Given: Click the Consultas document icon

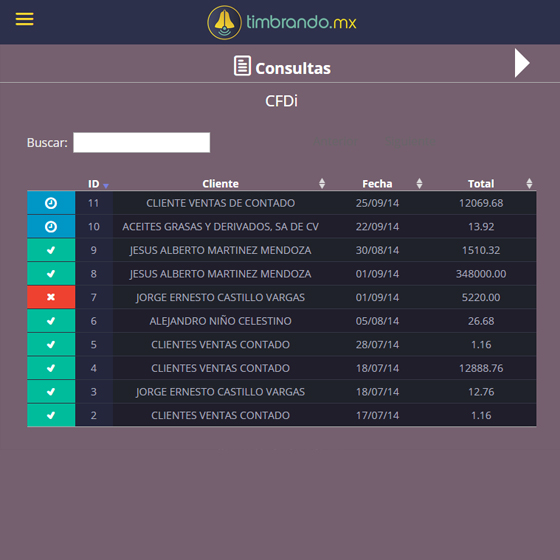Looking at the screenshot, I should (242, 66).
